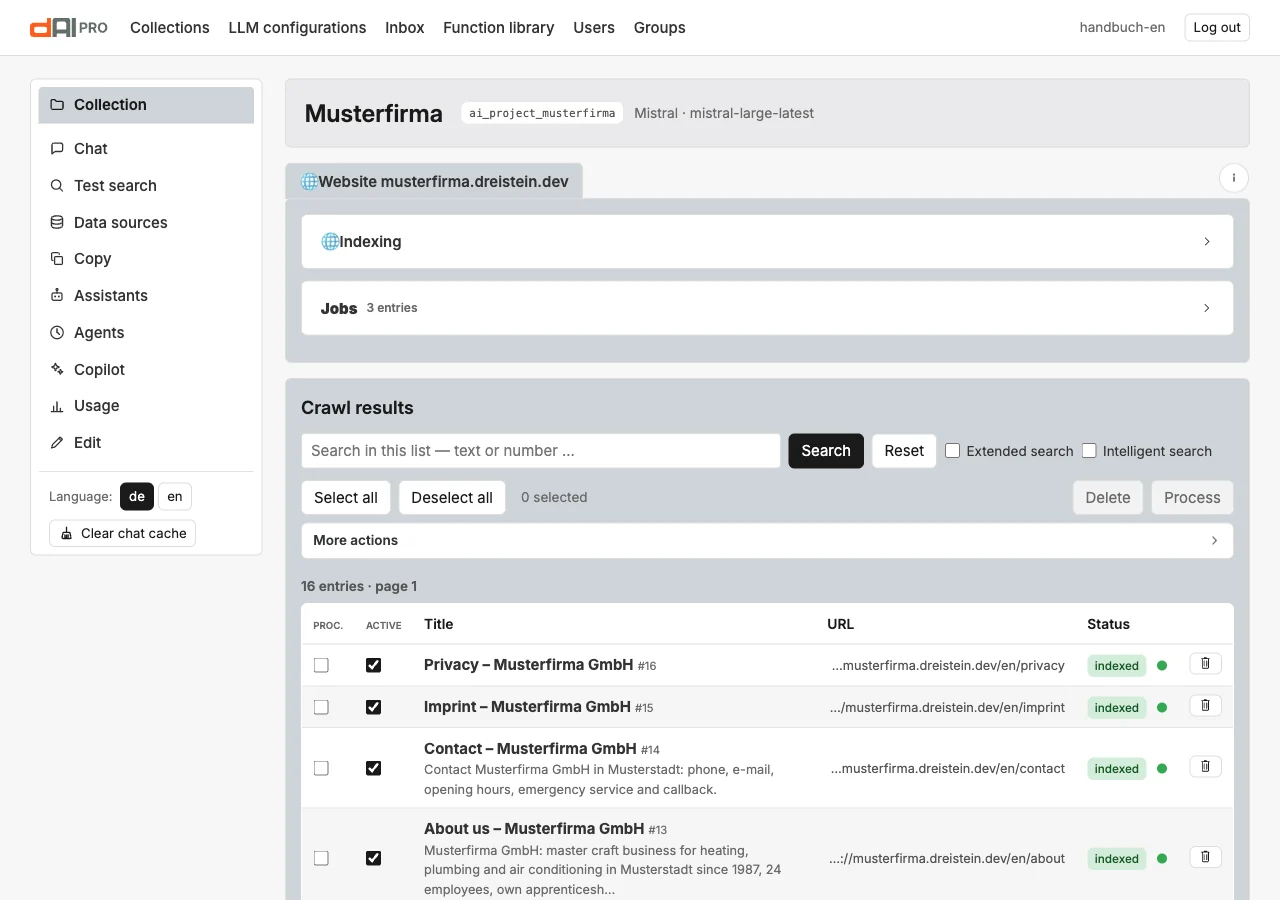Open the Copilot sidebar item
1280x900 pixels.
[146, 370]
